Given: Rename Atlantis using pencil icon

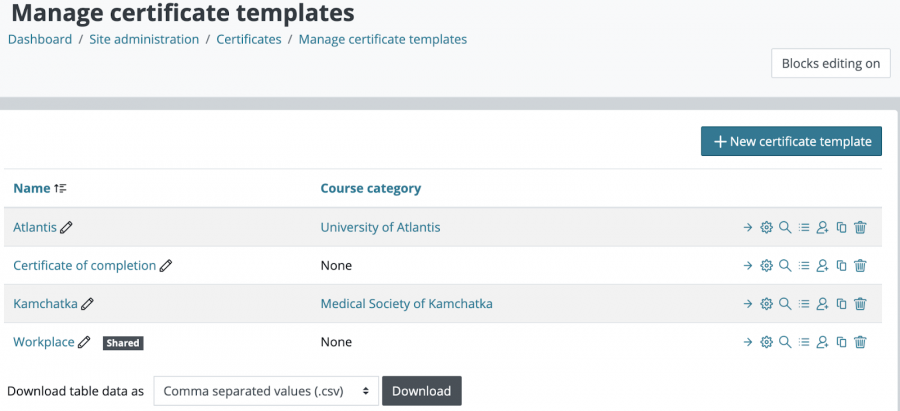Looking at the screenshot, I should click(x=67, y=227).
